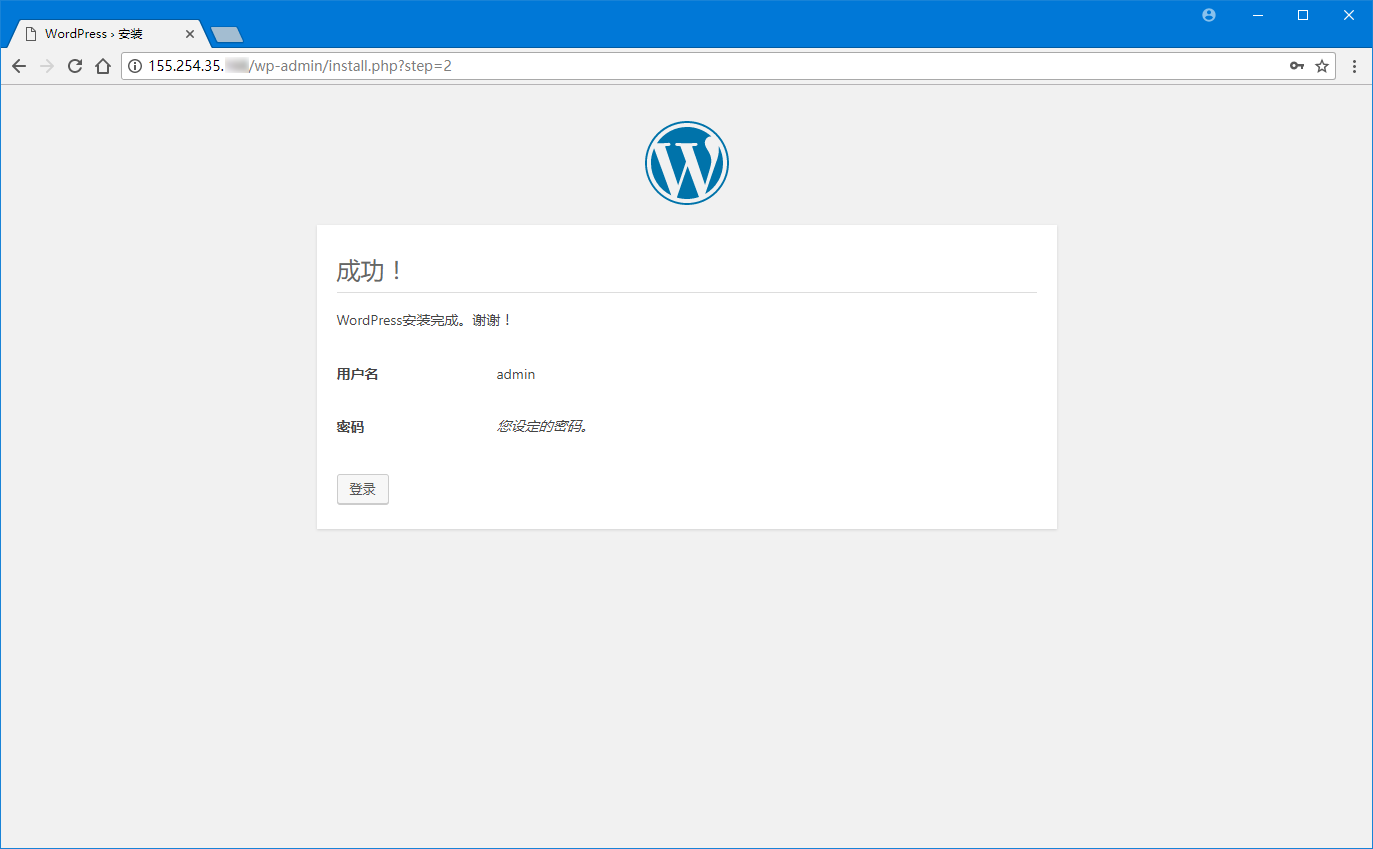The height and width of the screenshot is (849, 1373).
Task: Go to the browser home page icon
Action: 102,66
